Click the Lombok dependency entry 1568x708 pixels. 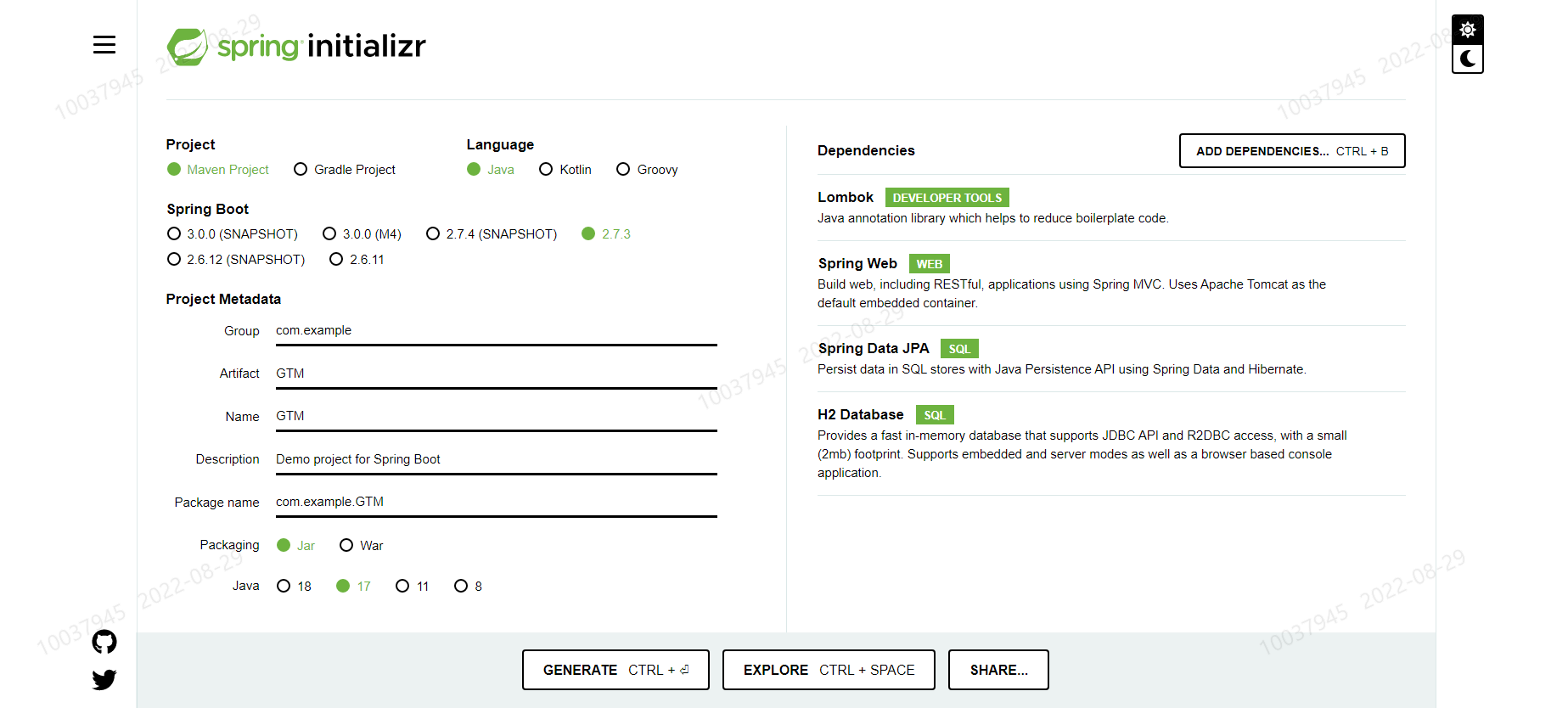pyautogui.click(x=1111, y=207)
